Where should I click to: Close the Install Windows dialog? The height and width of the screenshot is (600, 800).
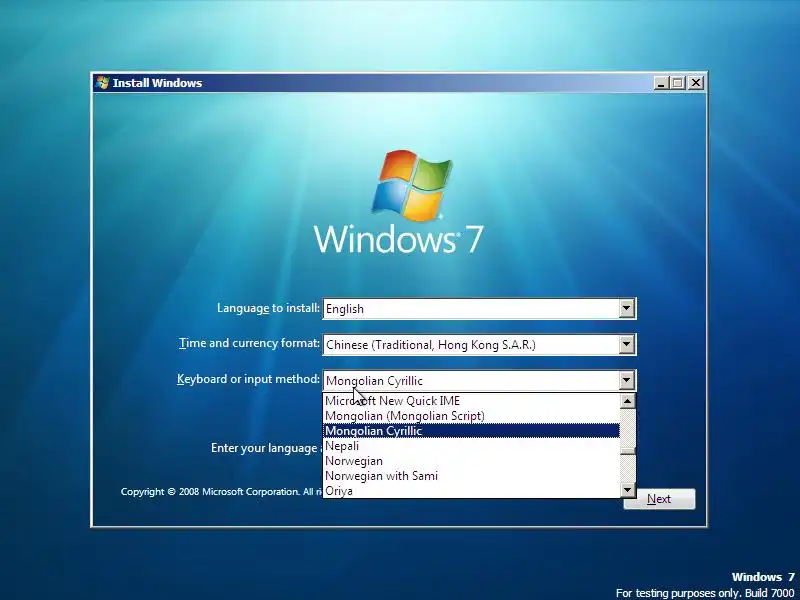(x=695, y=83)
